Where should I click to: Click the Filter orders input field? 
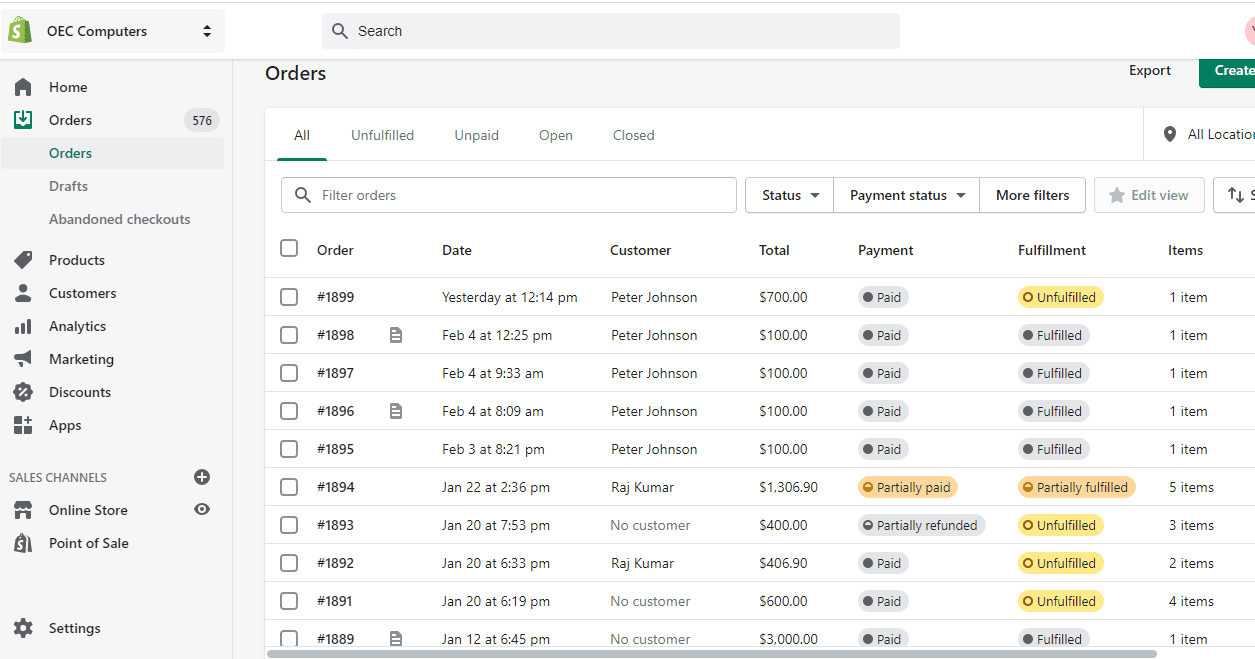click(x=520, y=195)
